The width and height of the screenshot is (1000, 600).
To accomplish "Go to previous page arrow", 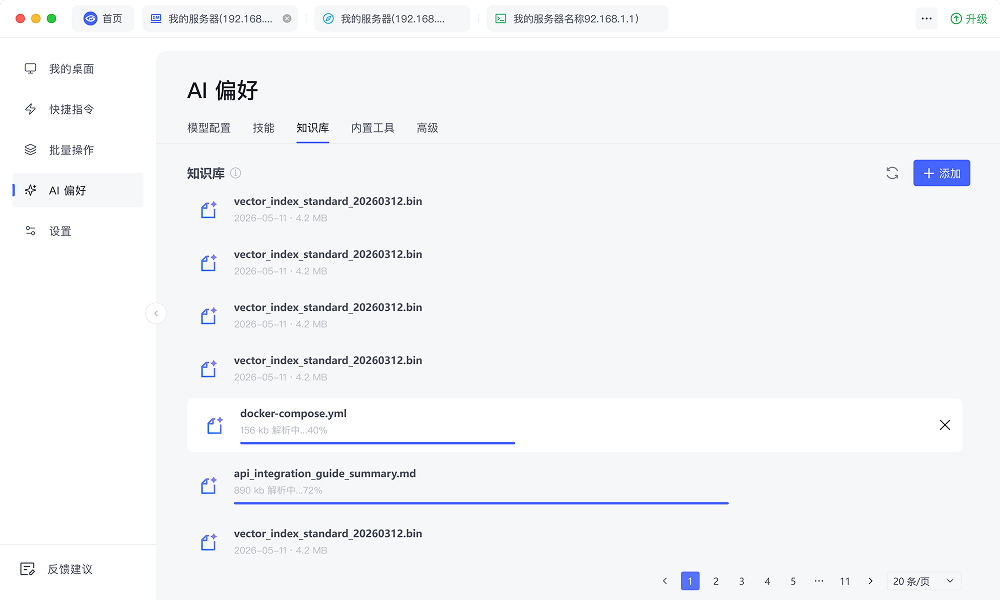I will [x=665, y=581].
